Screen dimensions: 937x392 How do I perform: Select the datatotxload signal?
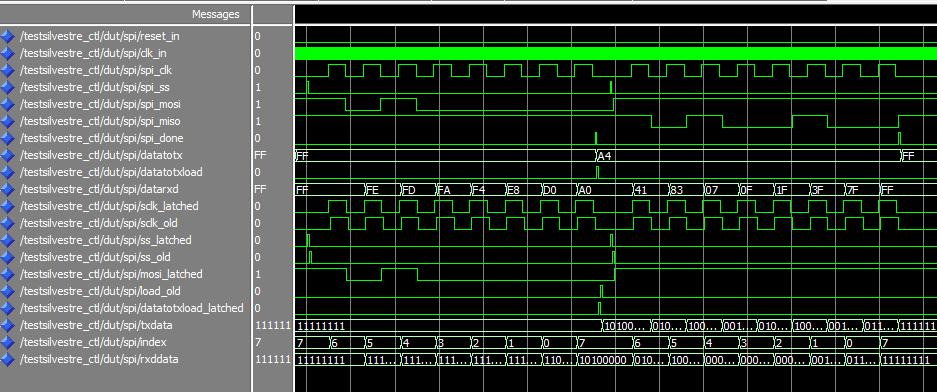click(111, 172)
